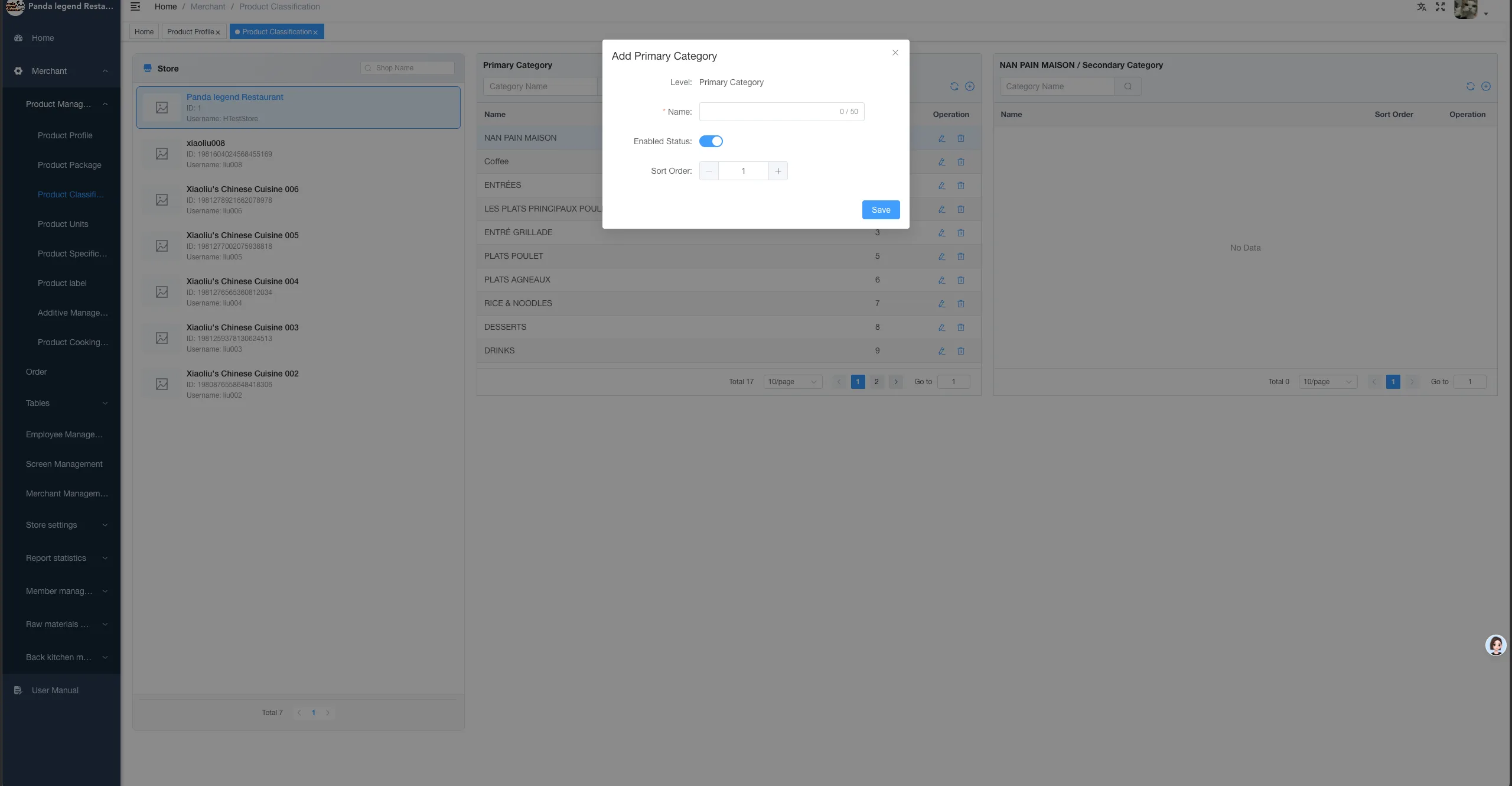Delete the RICE & NOODLES category
The height and width of the screenshot is (786, 1512).
[x=961, y=304]
